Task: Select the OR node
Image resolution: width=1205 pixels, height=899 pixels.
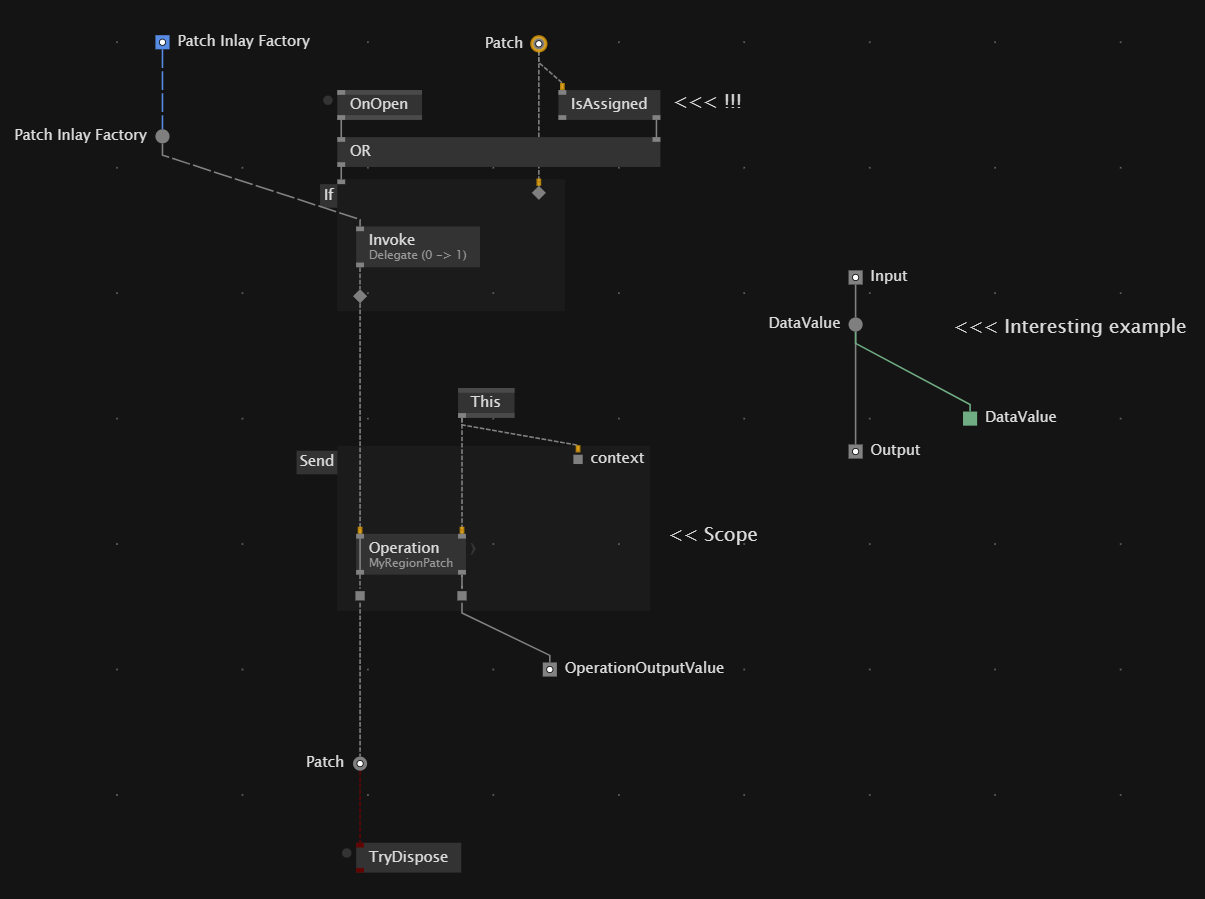Action: click(498, 152)
